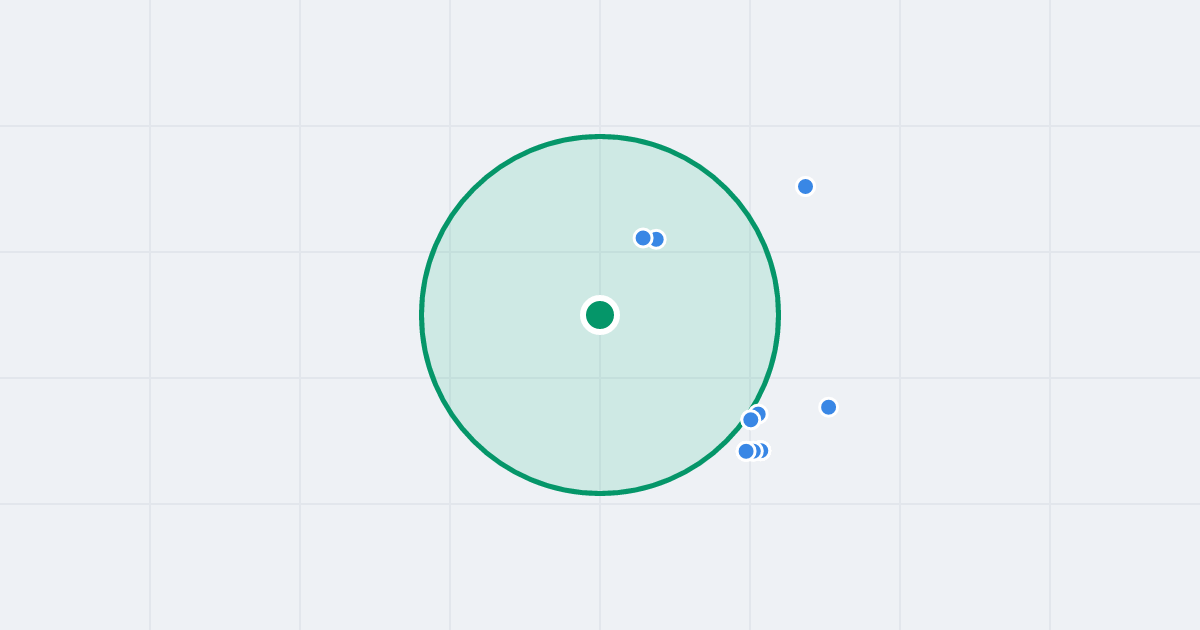Click the rightmost point of the green circle outline
Screen dimensions: 1200x630
click(x=778, y=315)
